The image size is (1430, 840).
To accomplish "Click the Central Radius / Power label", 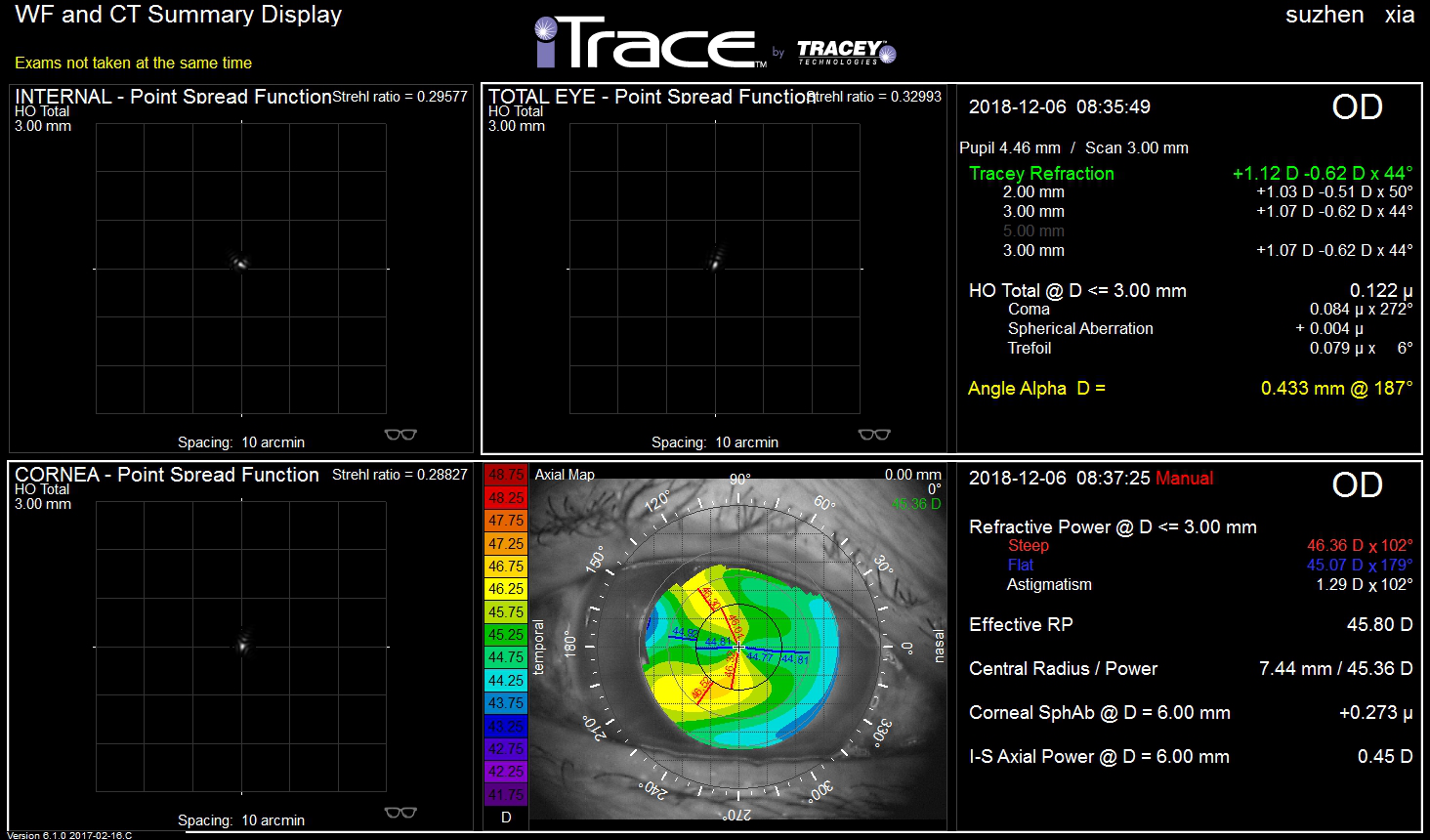I will tap(1063, 668).
